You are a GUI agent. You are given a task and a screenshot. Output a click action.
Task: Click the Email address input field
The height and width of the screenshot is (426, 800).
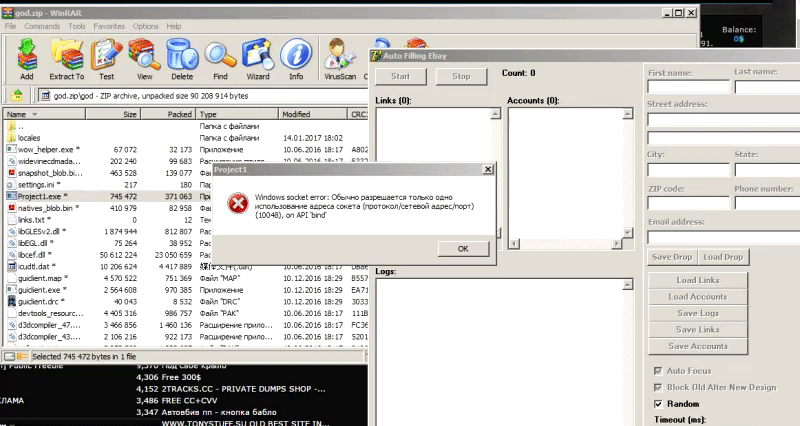pyautogui.click(x=723, y=237)
